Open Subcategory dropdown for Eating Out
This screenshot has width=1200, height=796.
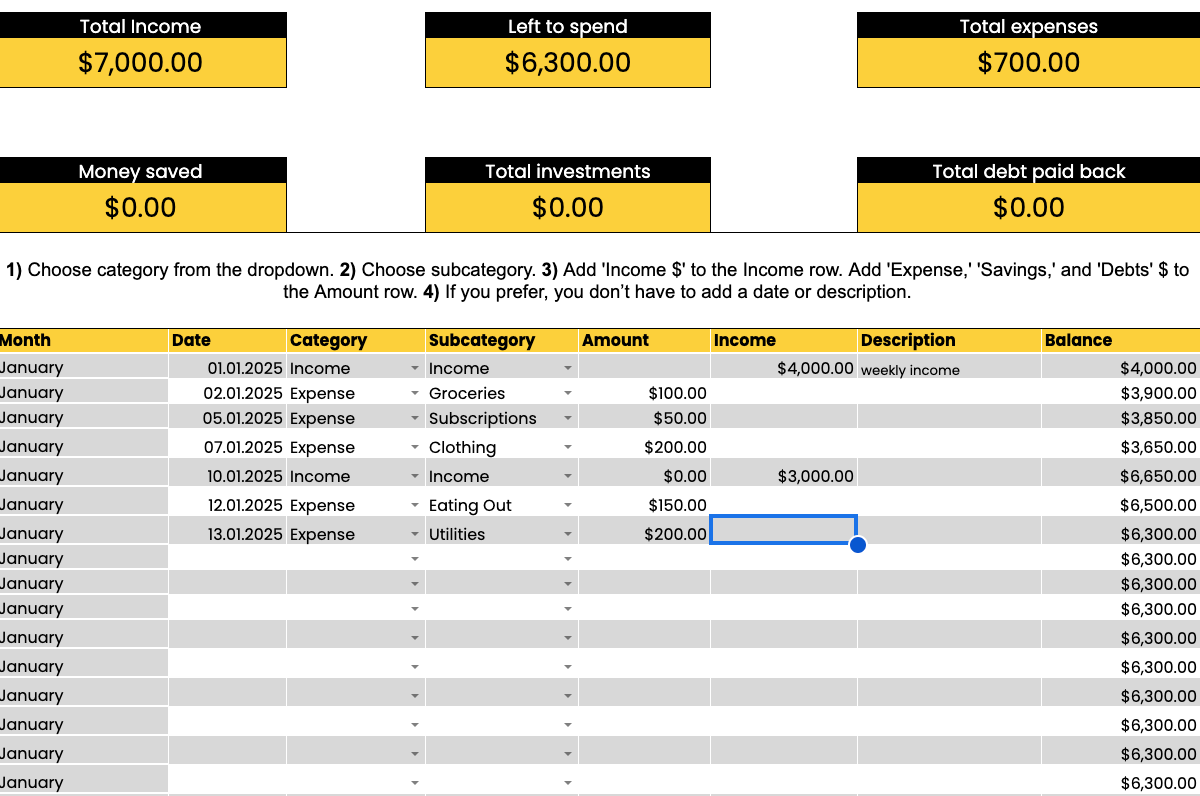[x=568, y=506]
